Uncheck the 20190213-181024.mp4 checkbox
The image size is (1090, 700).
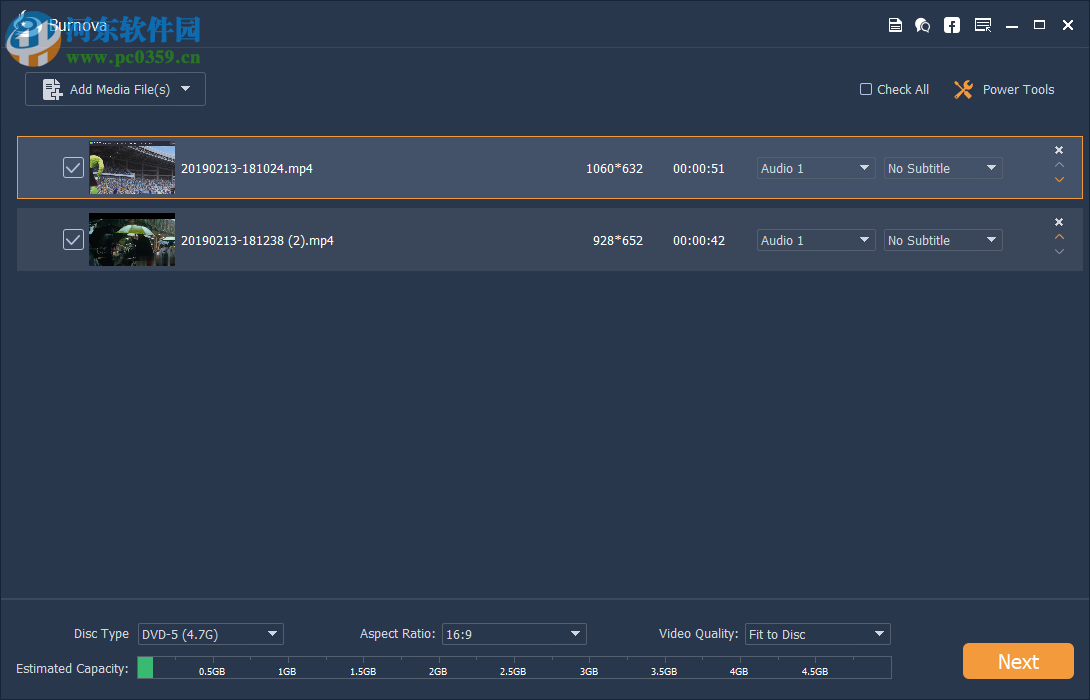(x=73, y=168)
